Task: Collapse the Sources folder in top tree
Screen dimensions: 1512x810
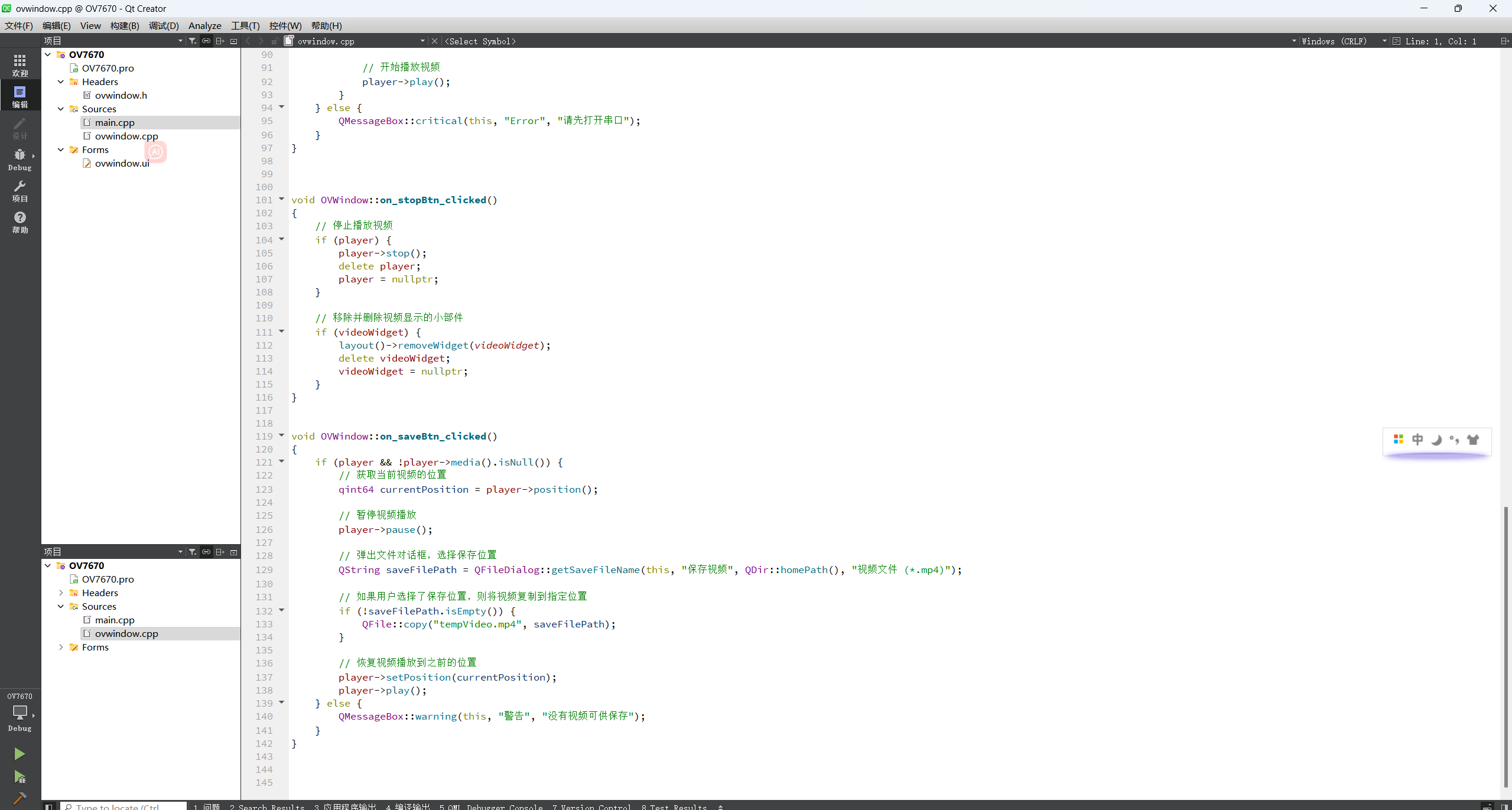Action: click(61, 109)
